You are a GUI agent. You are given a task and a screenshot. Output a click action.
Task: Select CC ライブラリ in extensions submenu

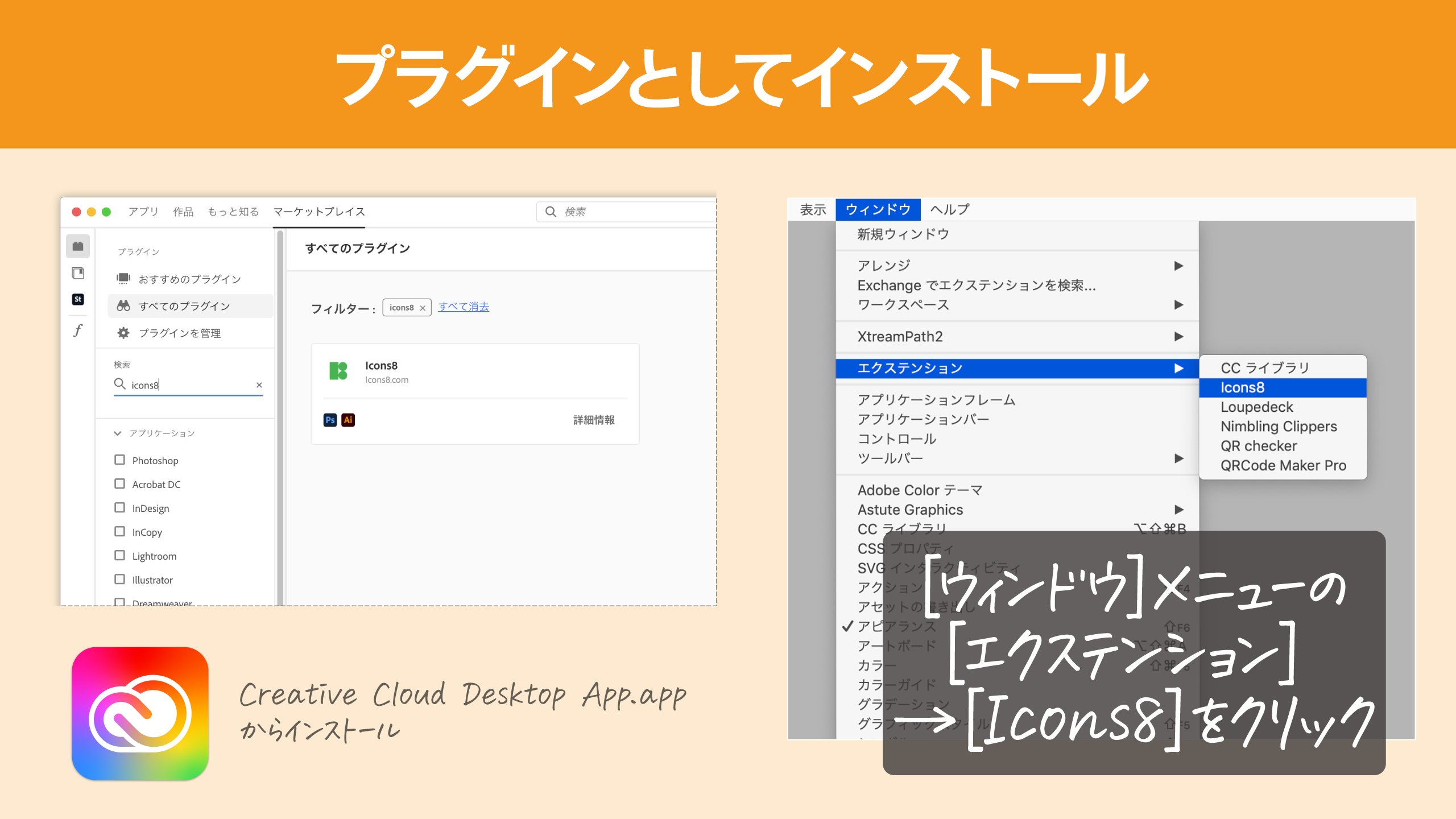tap(1283, 368)
